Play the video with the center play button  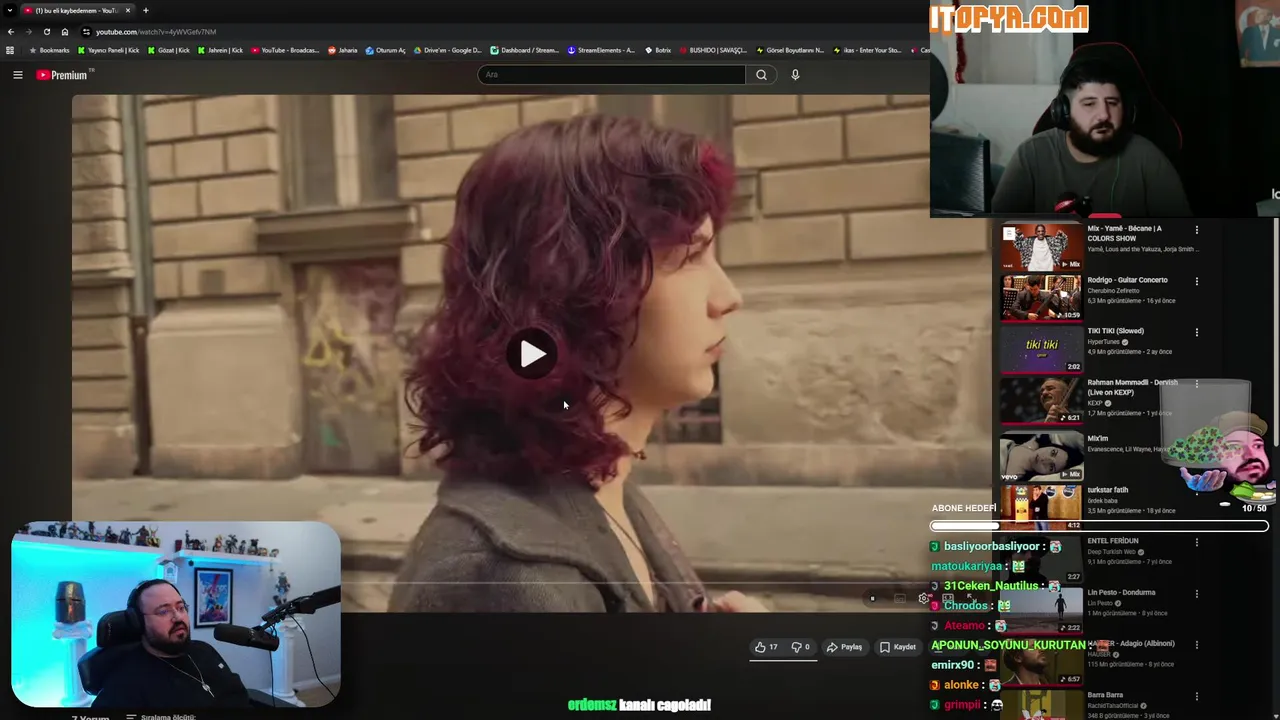pyautogui.click(x=532, y=353)
